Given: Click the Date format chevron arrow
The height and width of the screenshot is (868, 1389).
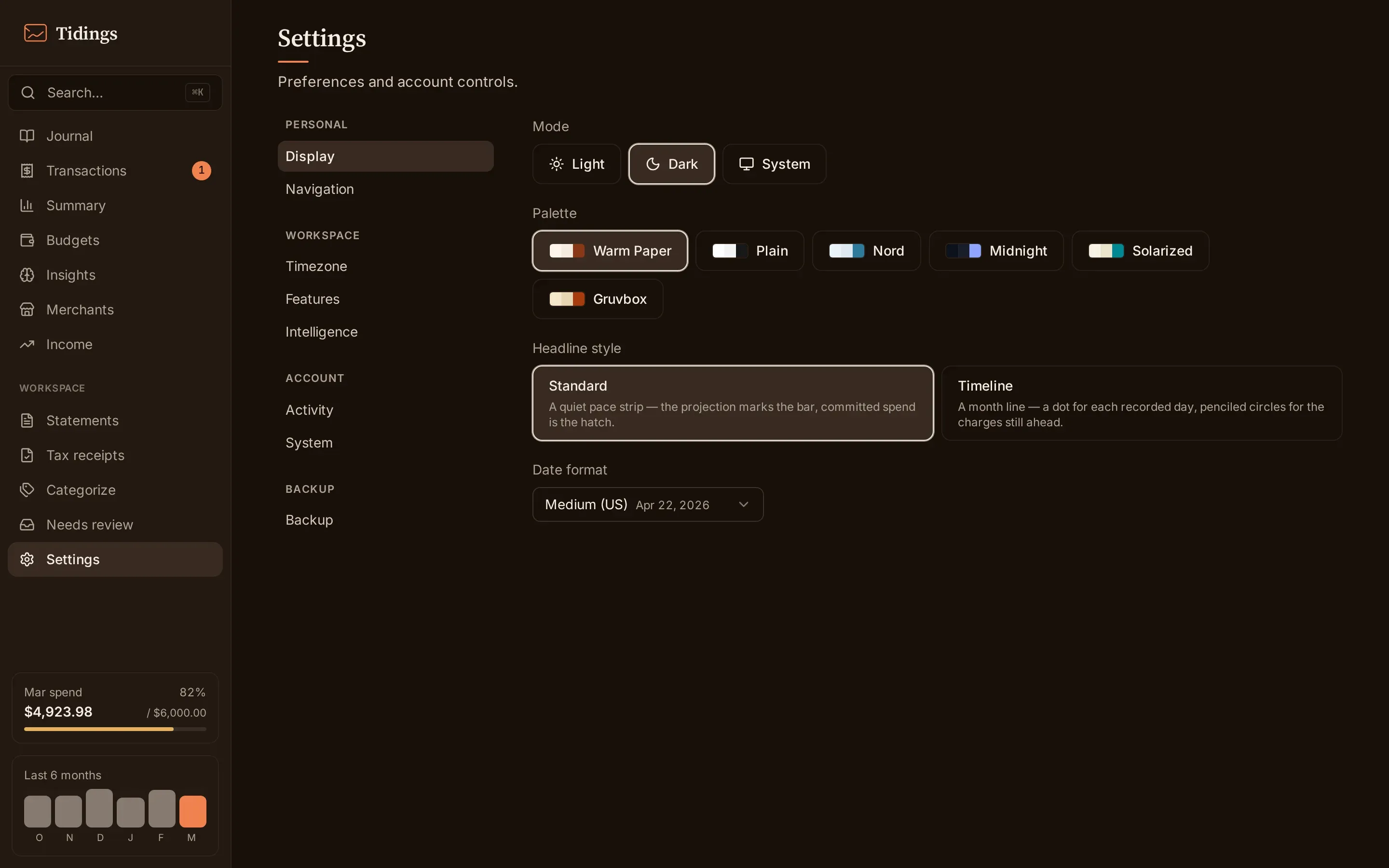Looking at the screenshot, I should coord(743,504).
